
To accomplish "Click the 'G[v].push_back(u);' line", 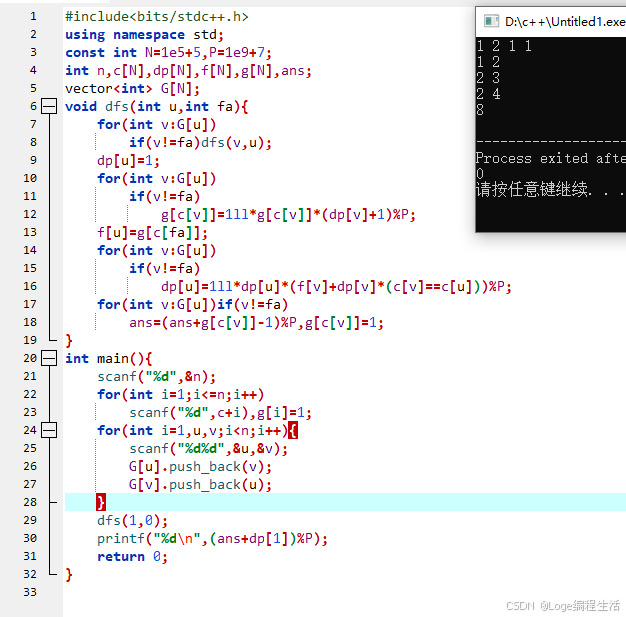I will click(x=200, y=484).
